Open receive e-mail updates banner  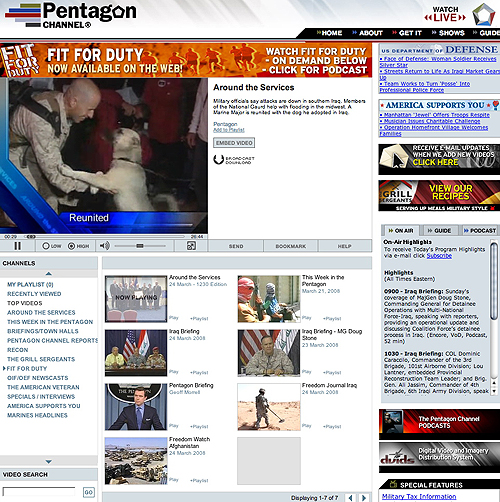[x=439, y=159]
